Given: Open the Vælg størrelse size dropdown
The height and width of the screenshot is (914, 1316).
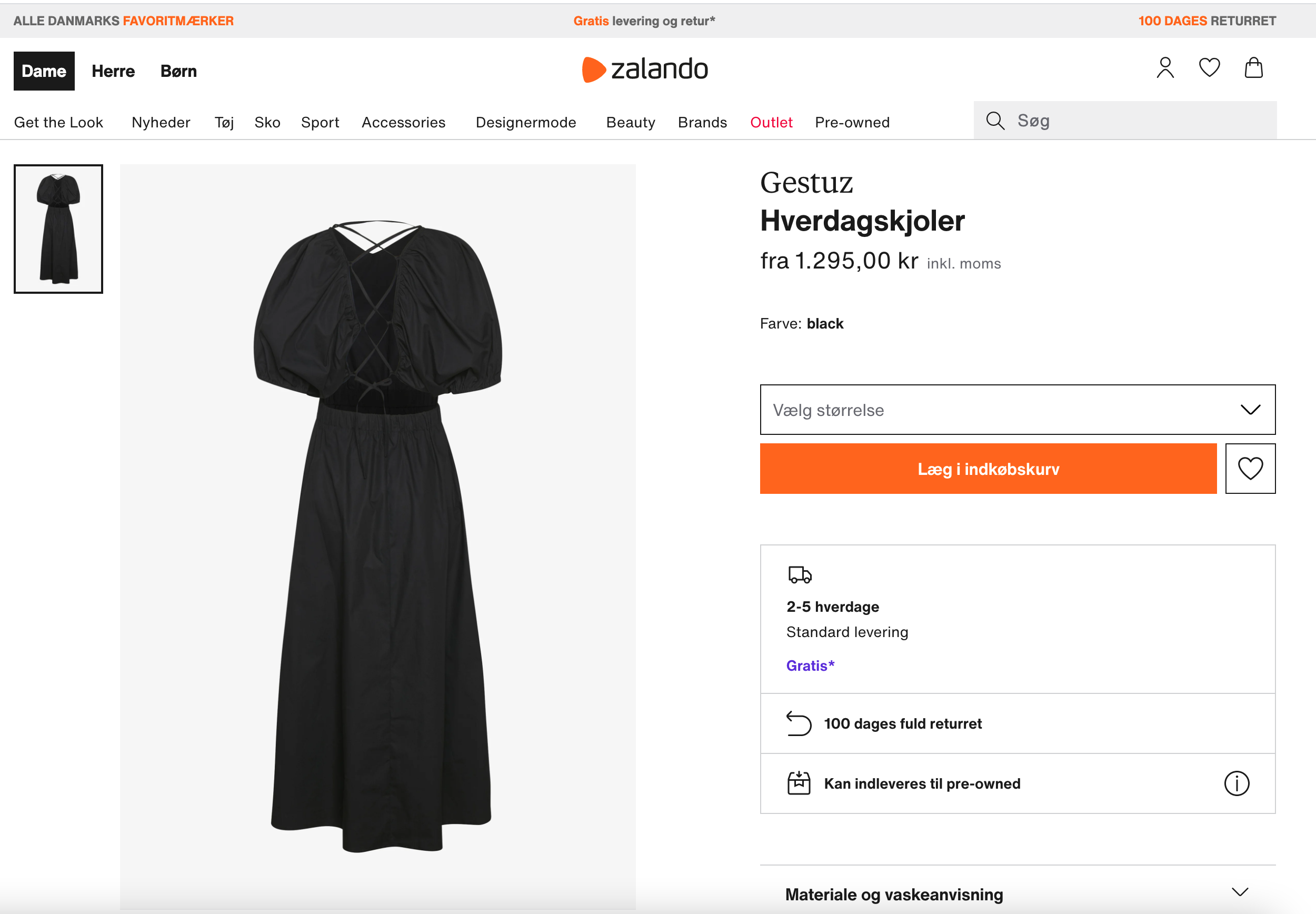Looking at the screenshot, I should coord(1017,410).
